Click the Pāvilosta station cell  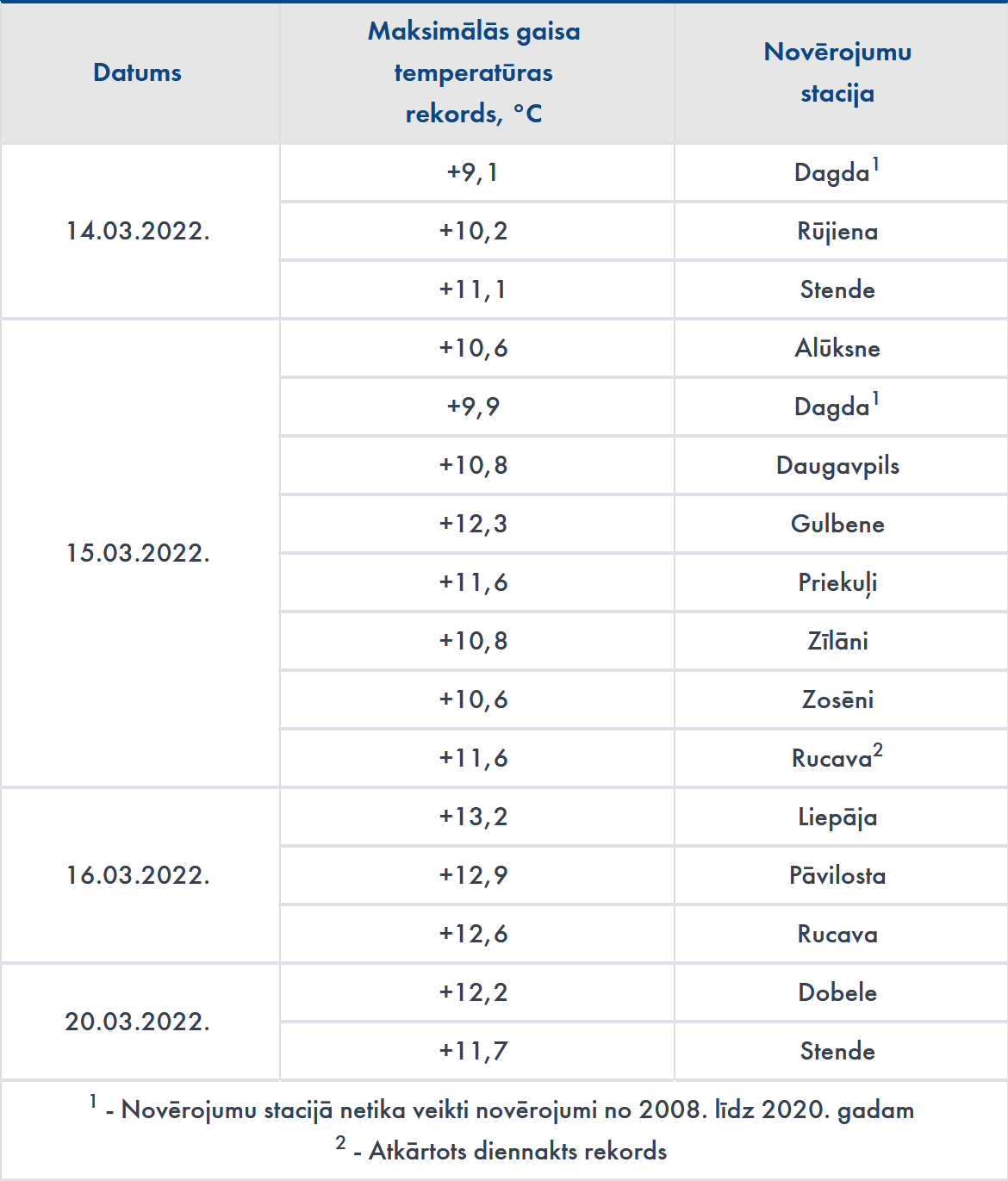837,875
